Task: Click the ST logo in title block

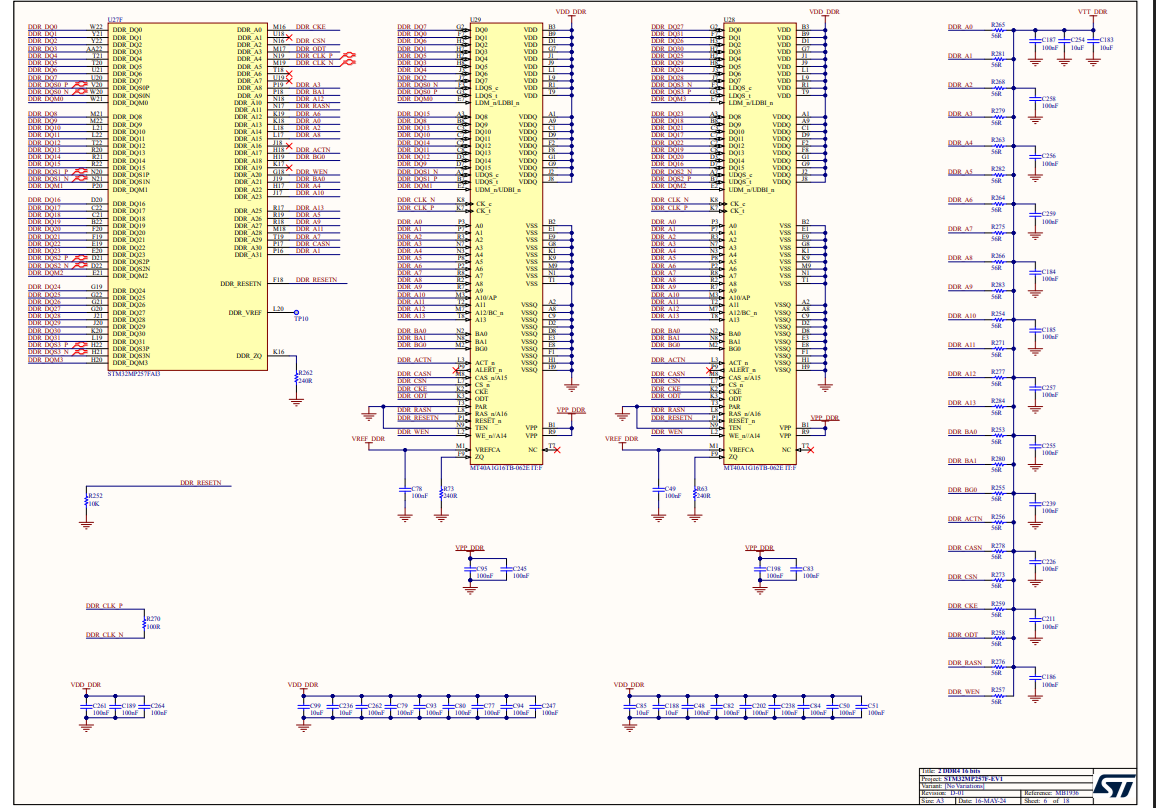Action: pyautogui.click(x=1113, y=786)
